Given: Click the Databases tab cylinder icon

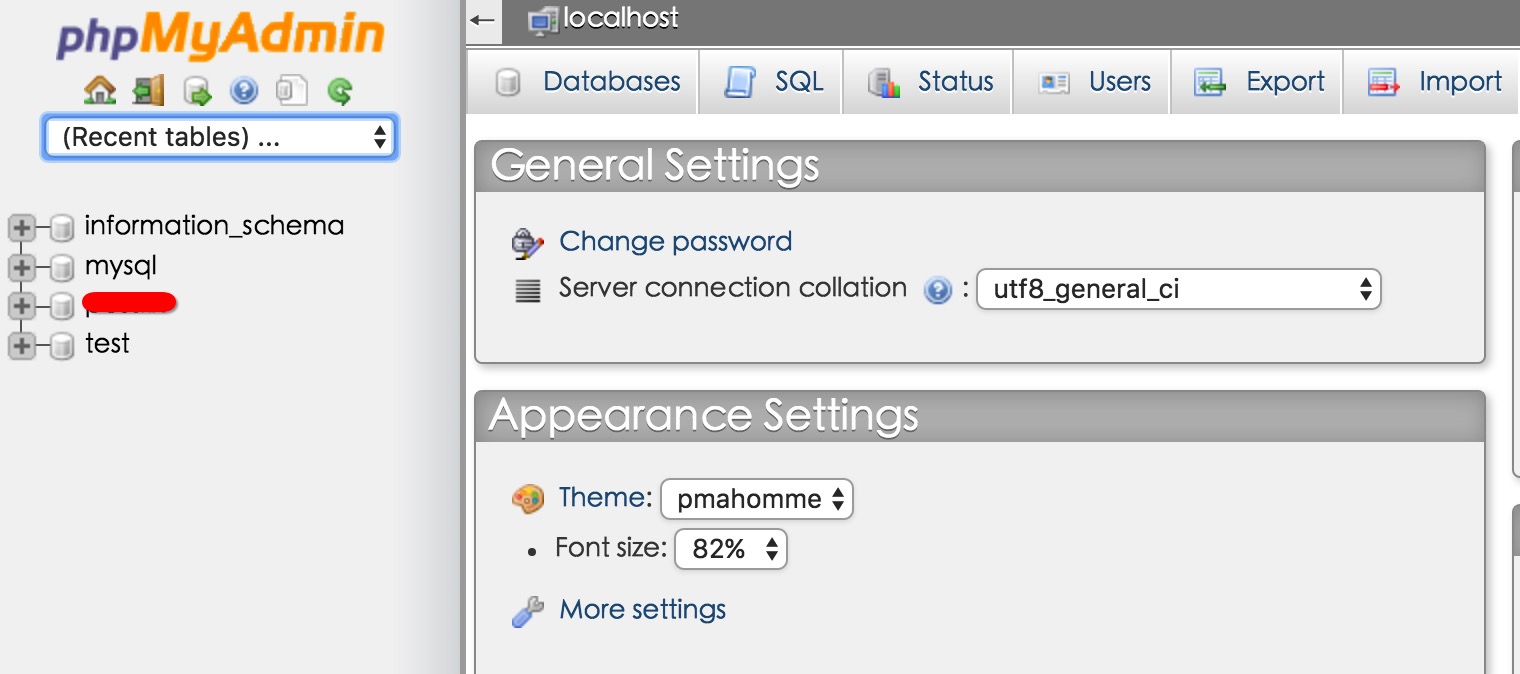Looking at the screenshot, I should click(x=508, y=83).
